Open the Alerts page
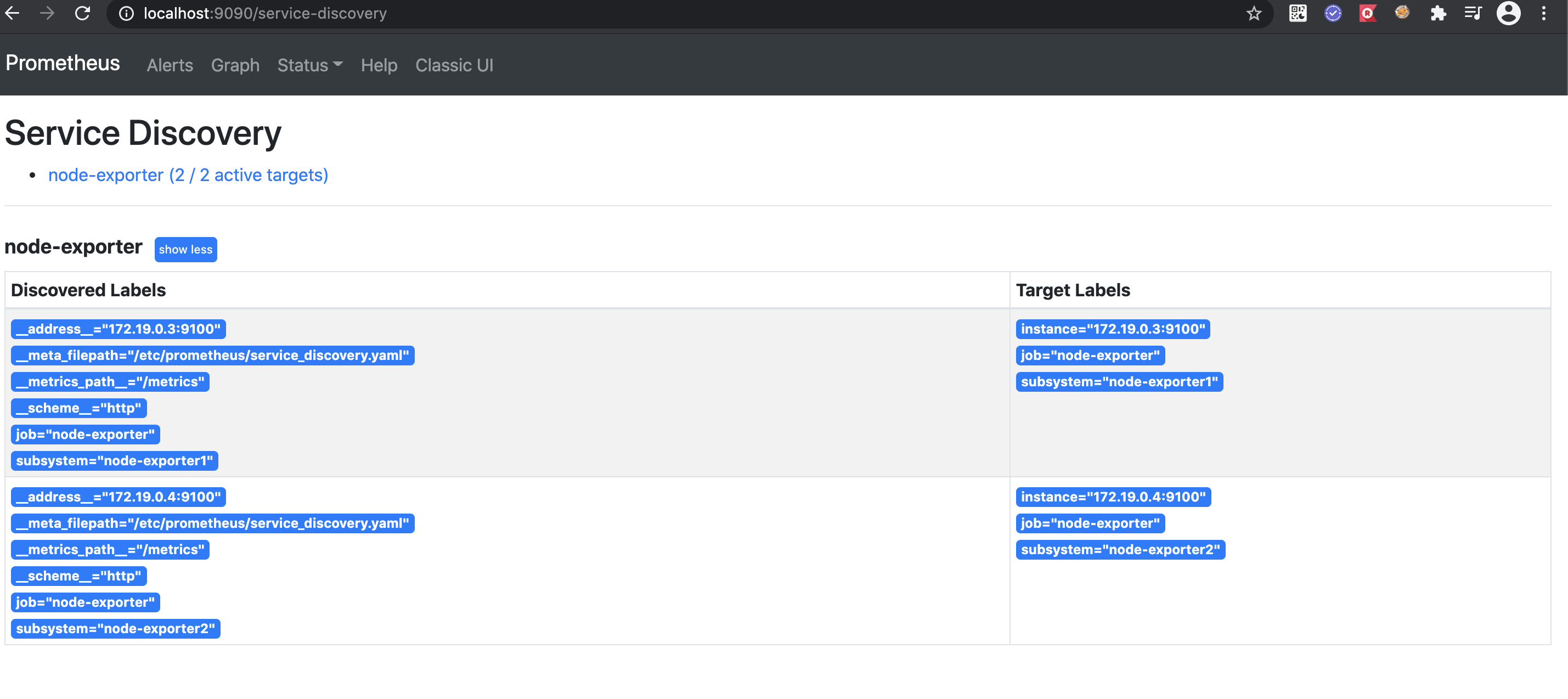This screenshot has width=1568, height=699. point(169,65)
